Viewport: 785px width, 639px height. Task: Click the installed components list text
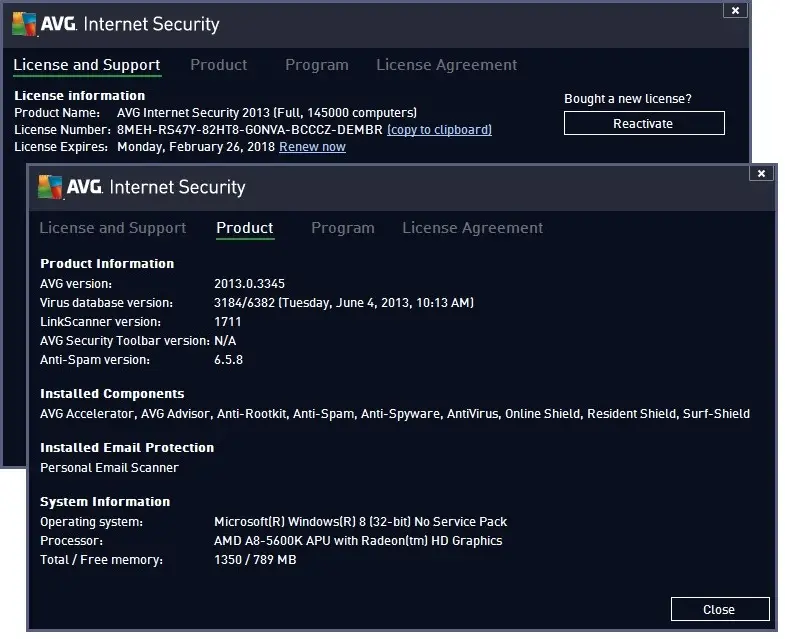395,414
